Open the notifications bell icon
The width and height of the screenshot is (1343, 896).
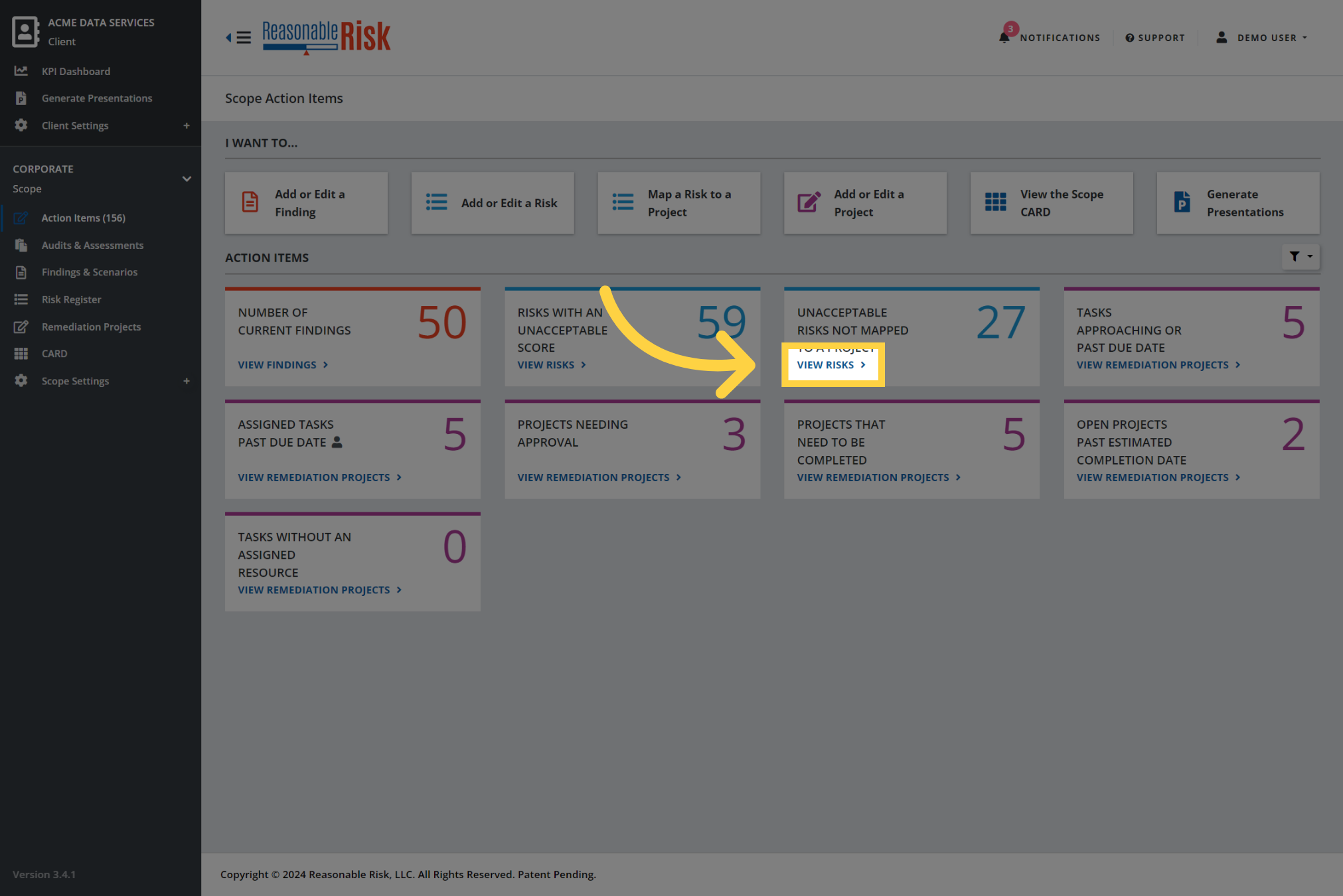(x=1004, y=38)
